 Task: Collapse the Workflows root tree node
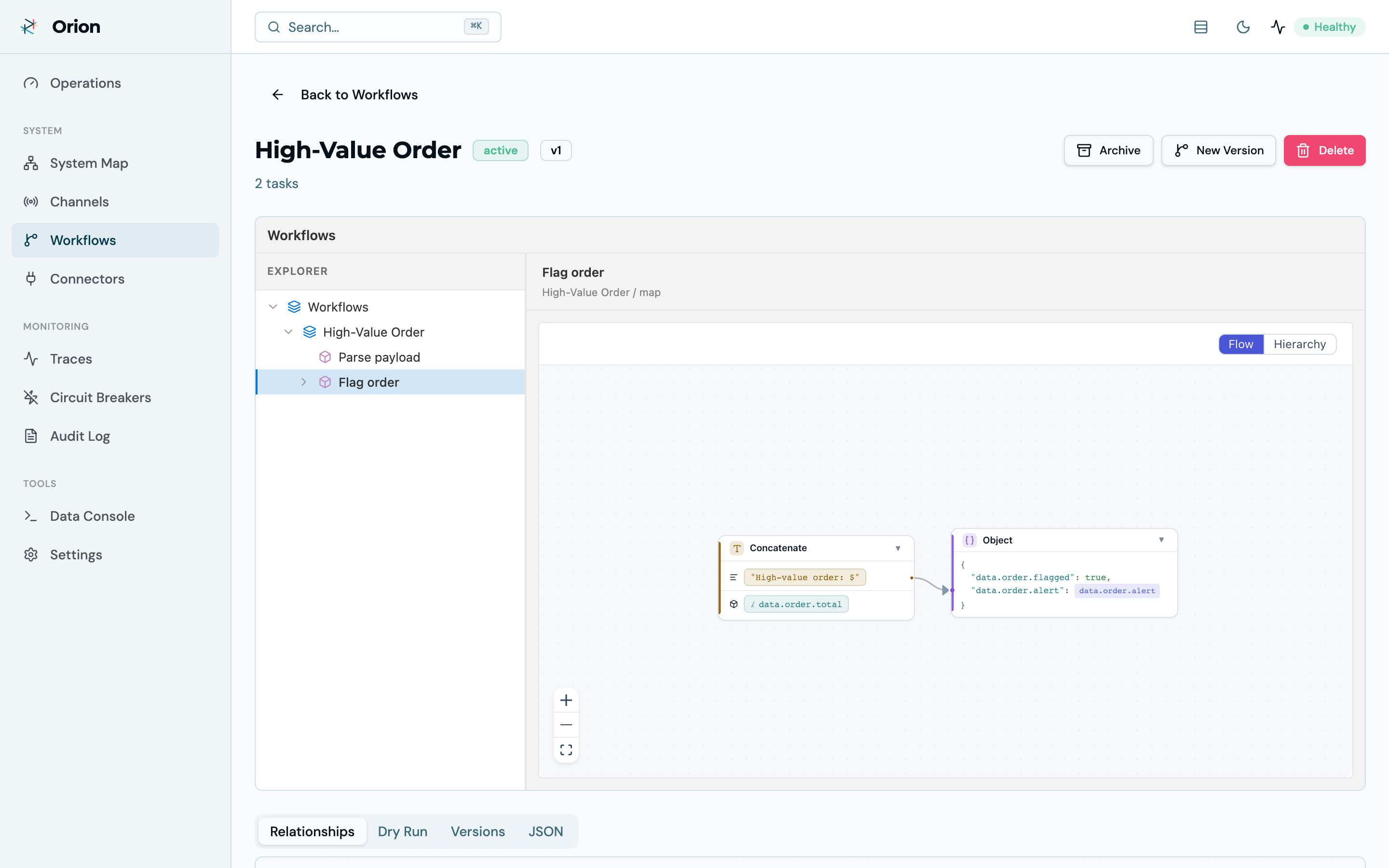coord(273,307)
